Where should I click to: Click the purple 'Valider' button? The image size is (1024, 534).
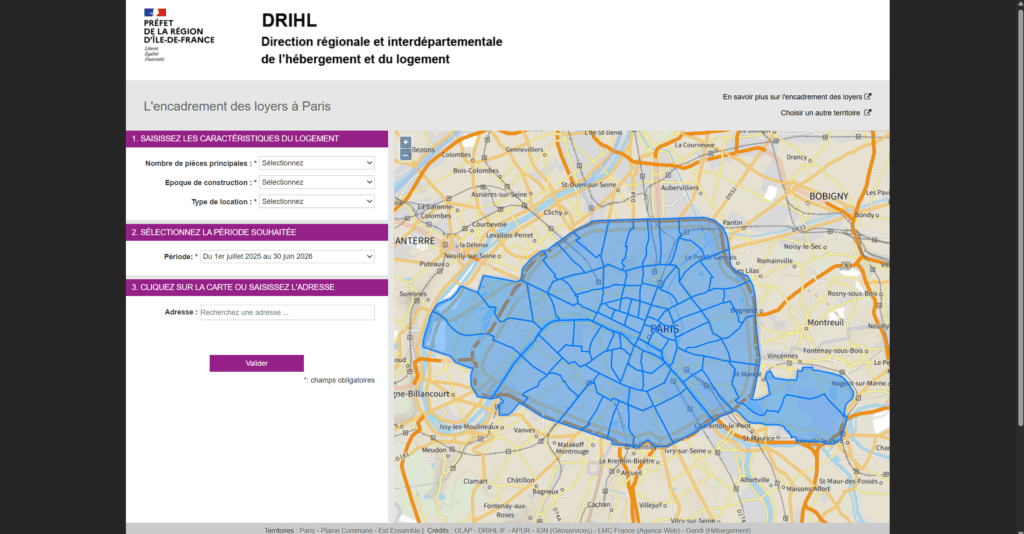tap(257, 363)
